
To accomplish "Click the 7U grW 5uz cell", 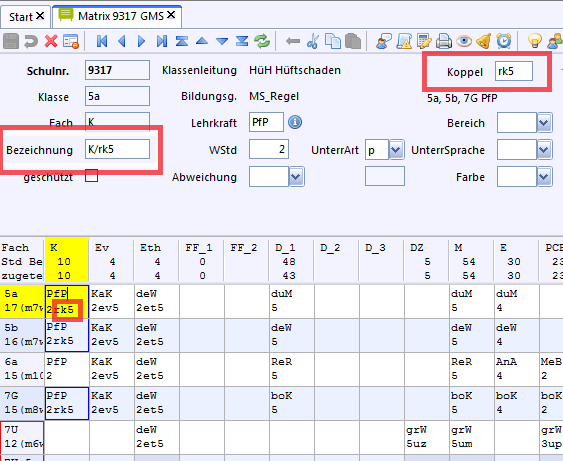I will coord(426,437).
